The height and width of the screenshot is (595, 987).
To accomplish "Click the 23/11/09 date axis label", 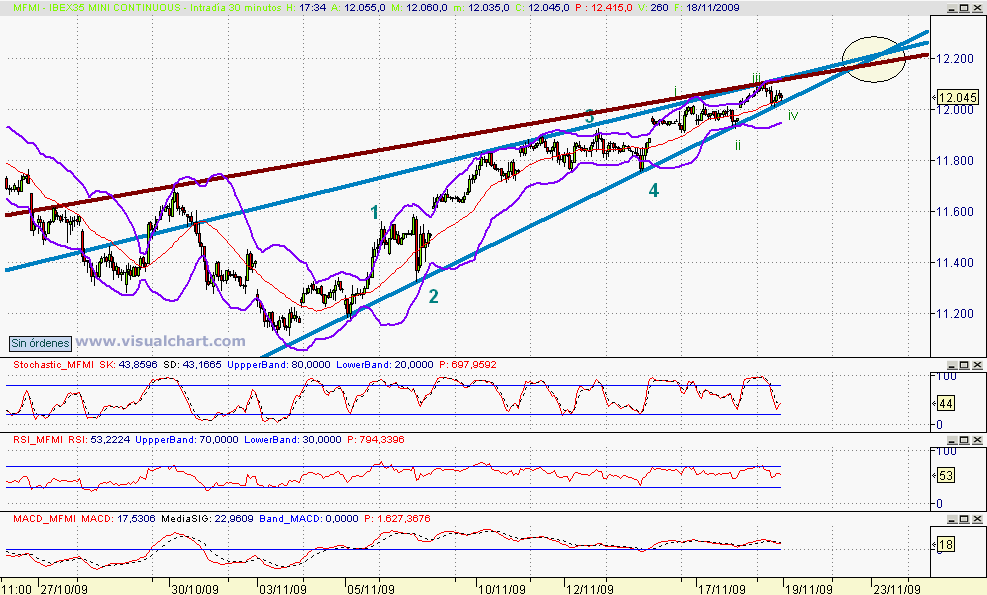I will click(898, 589).
